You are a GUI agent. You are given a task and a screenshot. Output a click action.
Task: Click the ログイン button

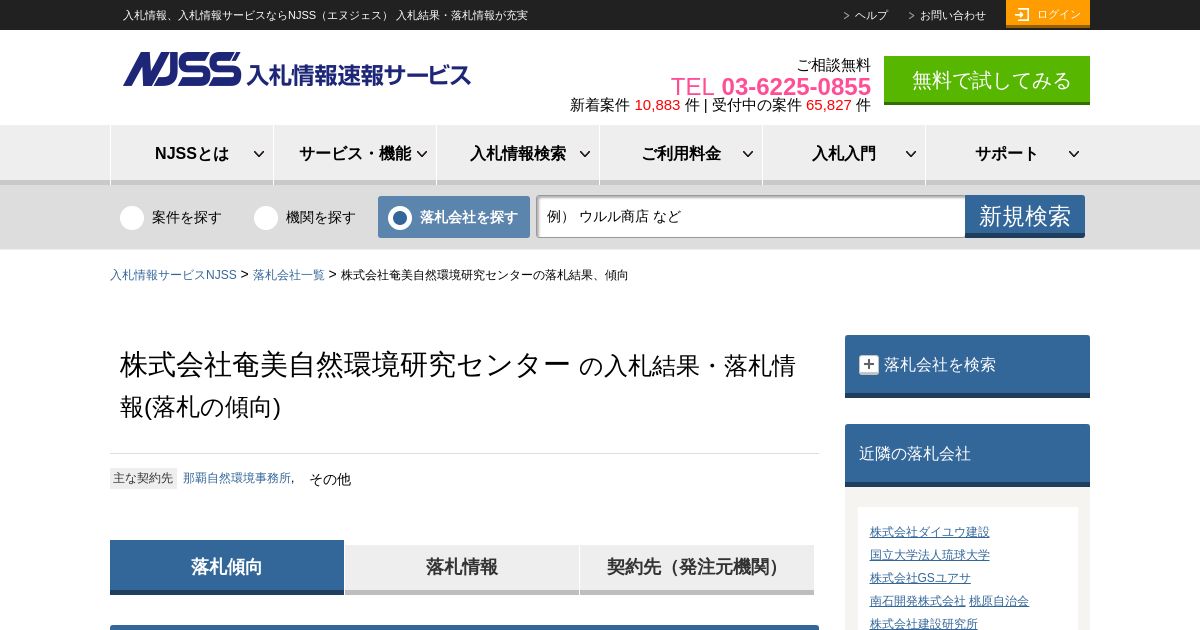(1048, 14)
